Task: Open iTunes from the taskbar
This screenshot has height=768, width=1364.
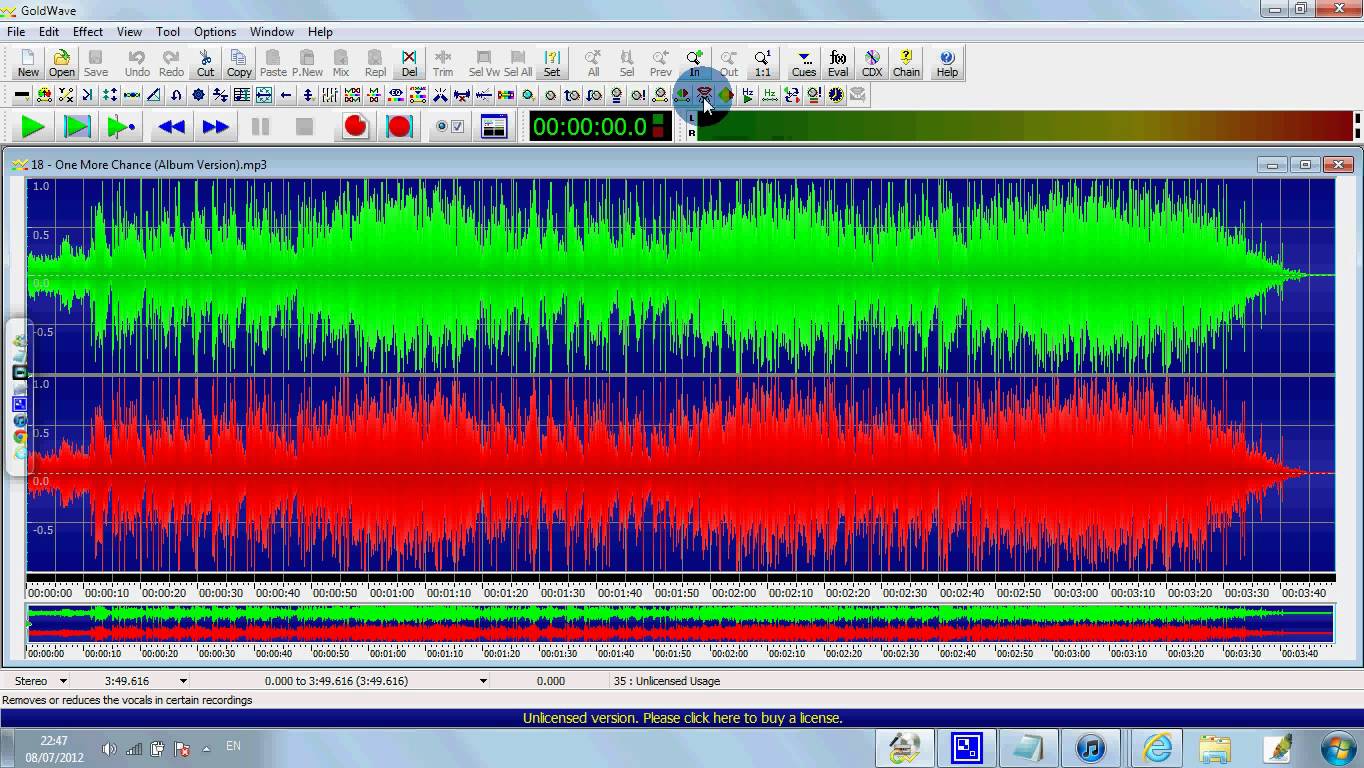Action: coord(1091,748)
